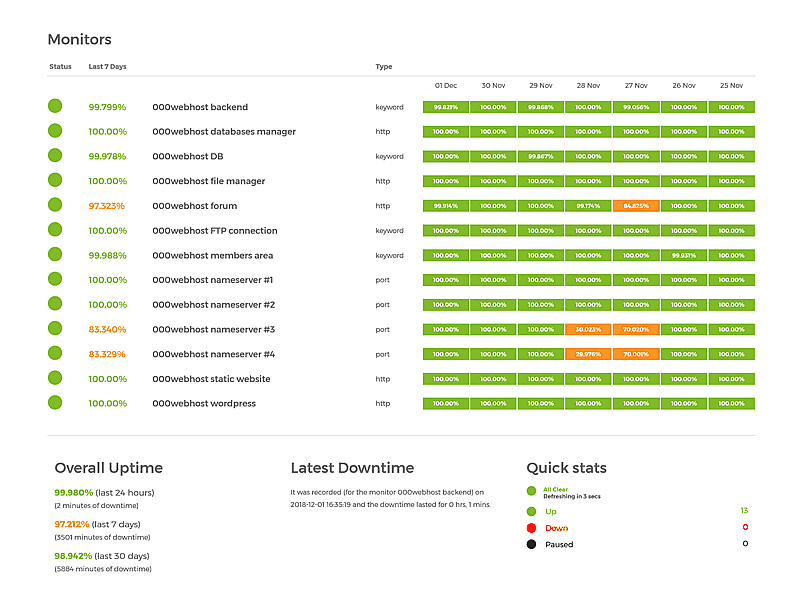
Task: Click the Latest Downtime description text
Action: pyautogui.click(x=391, y=498)
